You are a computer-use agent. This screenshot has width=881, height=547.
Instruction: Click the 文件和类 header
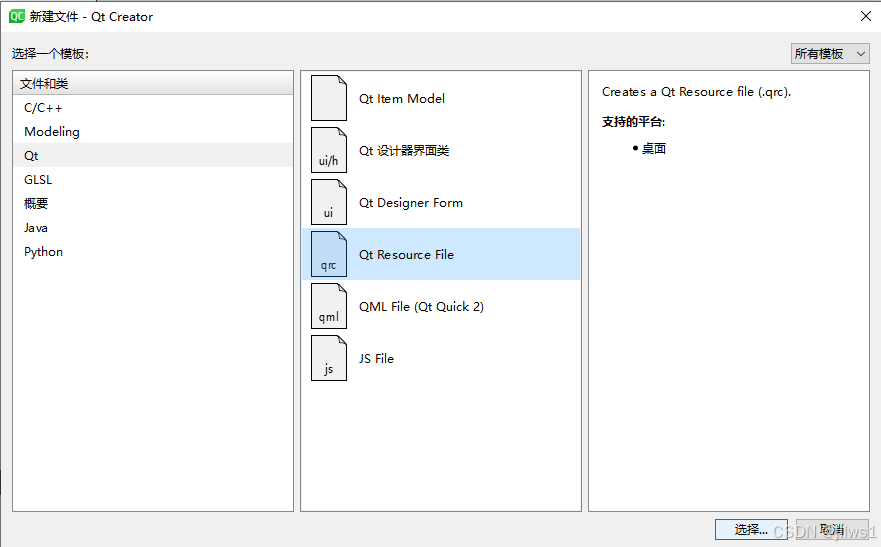(153, 83)
